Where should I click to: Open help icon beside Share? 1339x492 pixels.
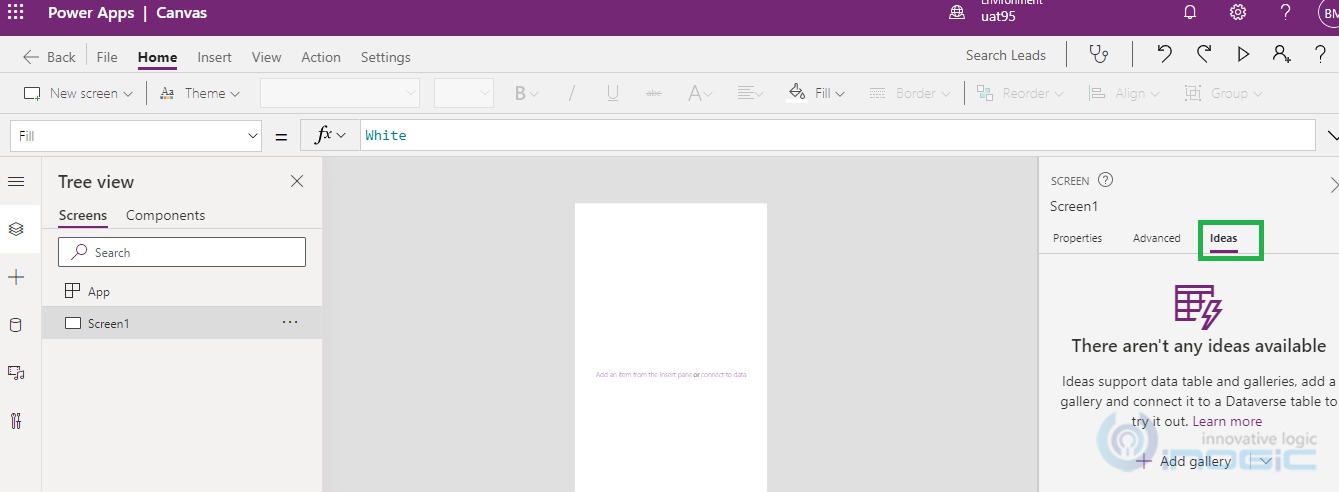[1320, 55]
